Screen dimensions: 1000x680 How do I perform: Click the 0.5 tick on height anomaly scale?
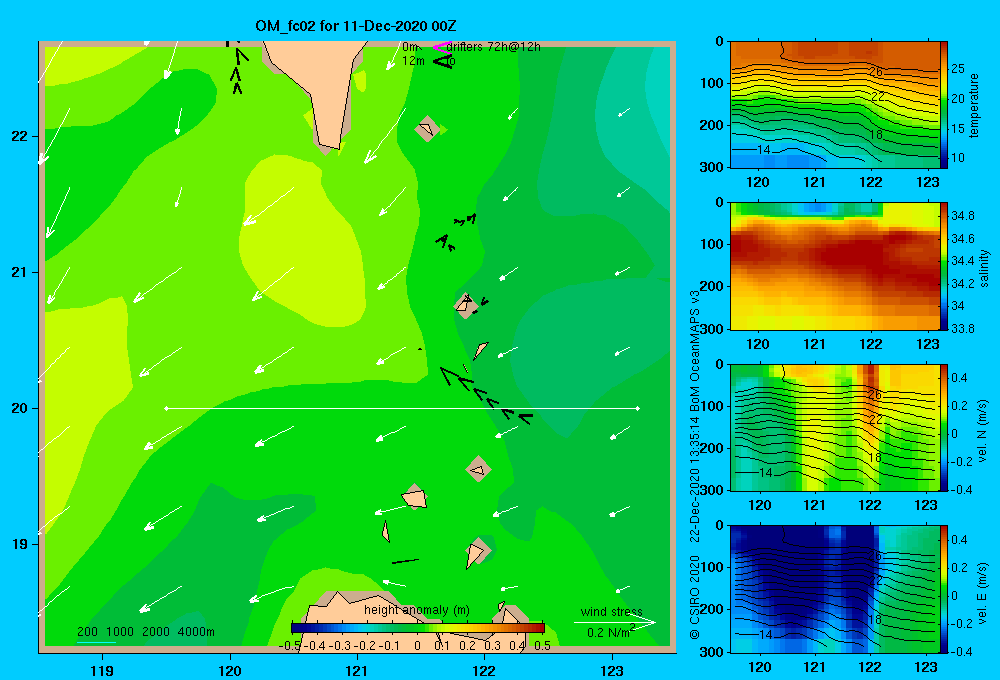click(x=542, y=646)
